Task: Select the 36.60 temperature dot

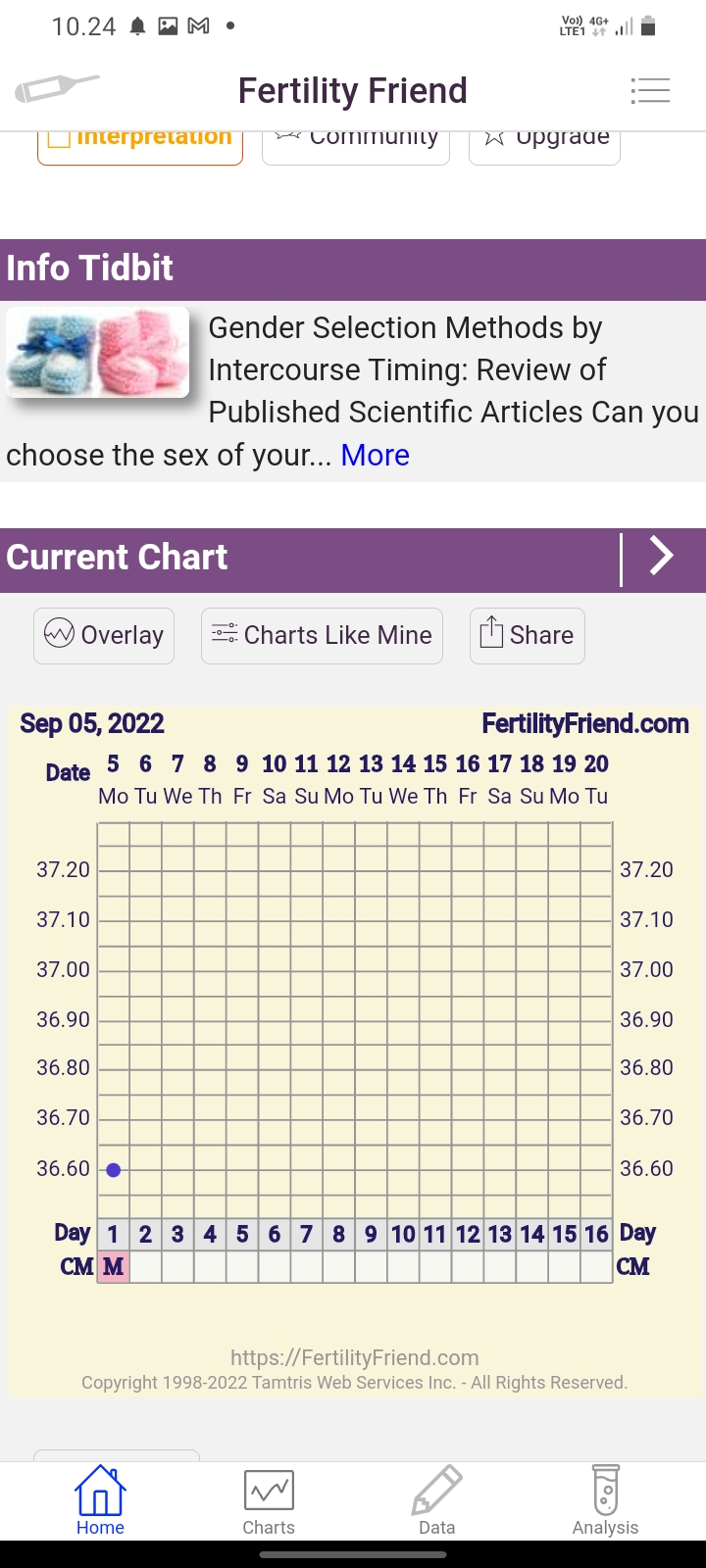Action: pos(114,1170)
